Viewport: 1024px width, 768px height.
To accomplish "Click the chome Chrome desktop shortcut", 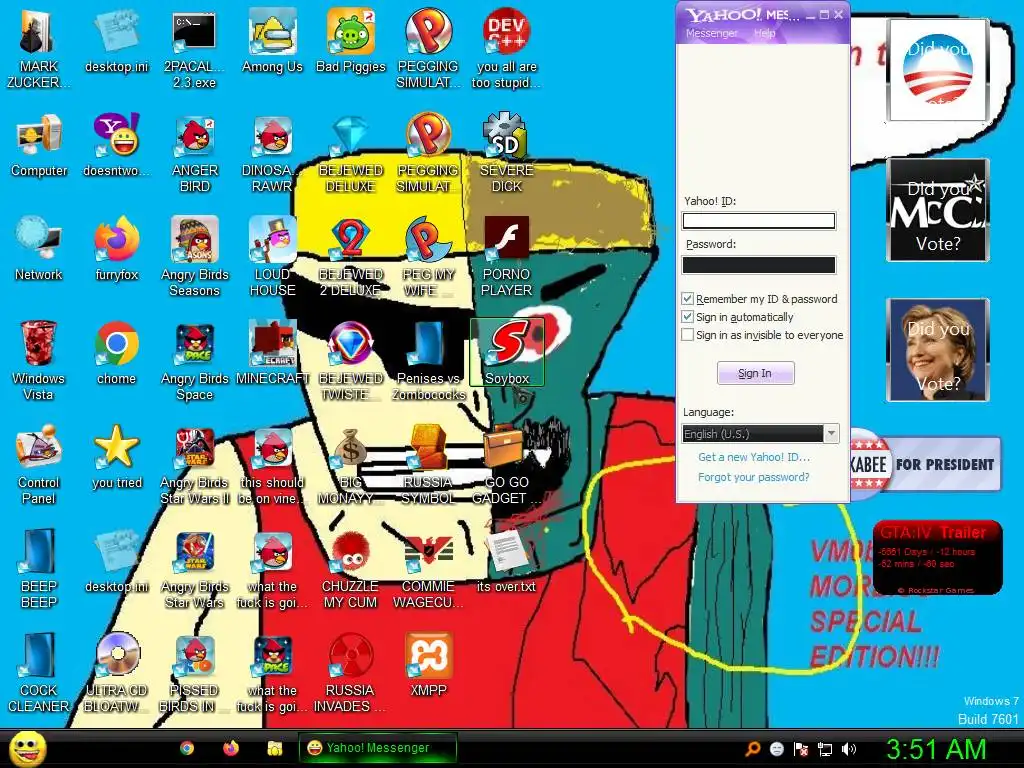I will point(117,353).
